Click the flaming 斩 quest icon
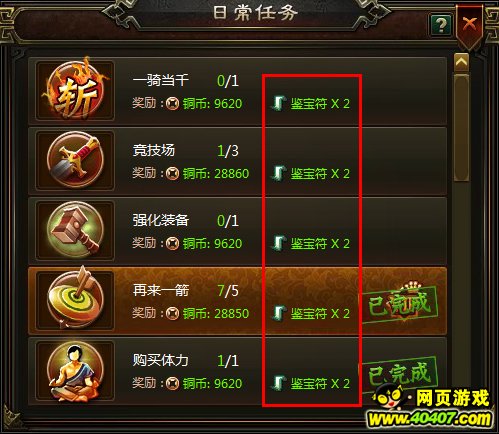Image resolution: width=499 pixels, height=434 pixels. click(x=75, y=90)
